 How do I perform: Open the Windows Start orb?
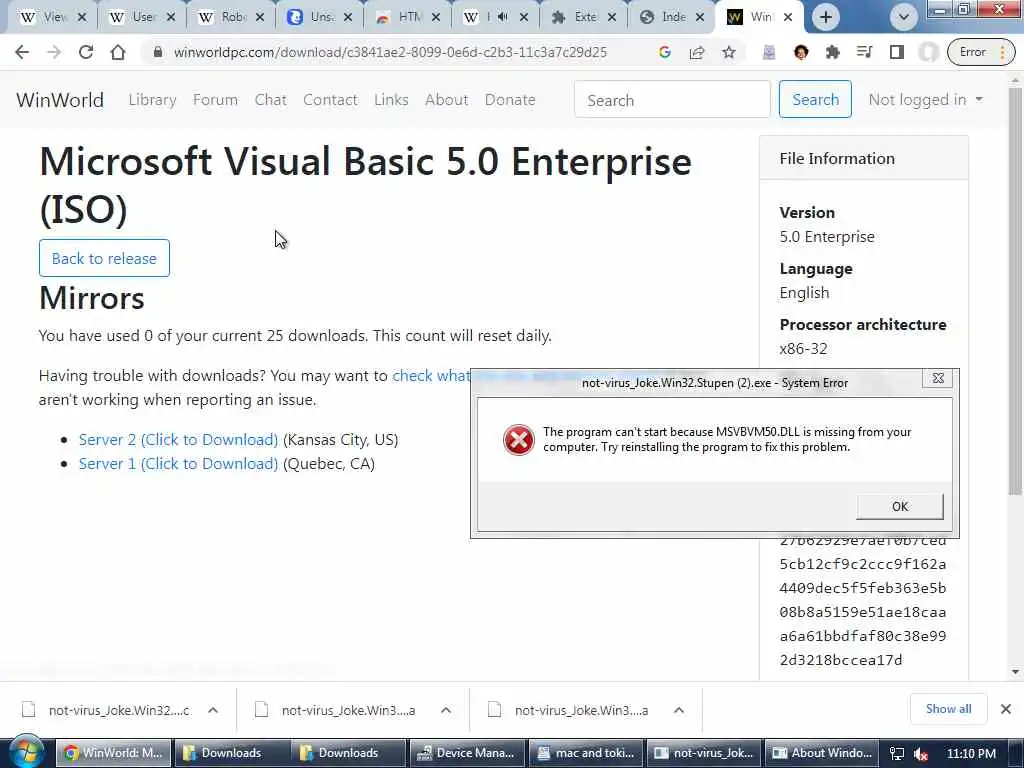26,752
